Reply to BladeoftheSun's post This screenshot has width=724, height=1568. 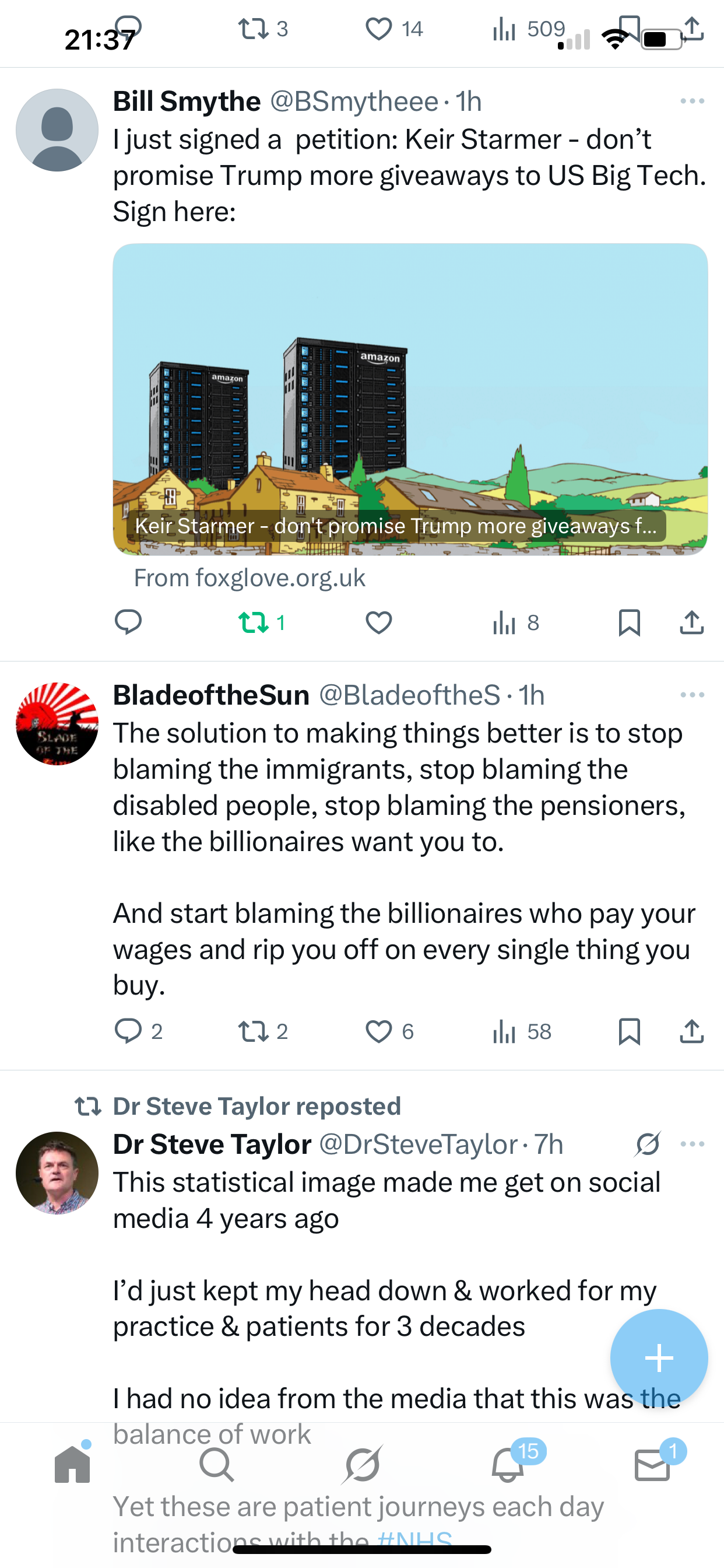click(128, 1031)
